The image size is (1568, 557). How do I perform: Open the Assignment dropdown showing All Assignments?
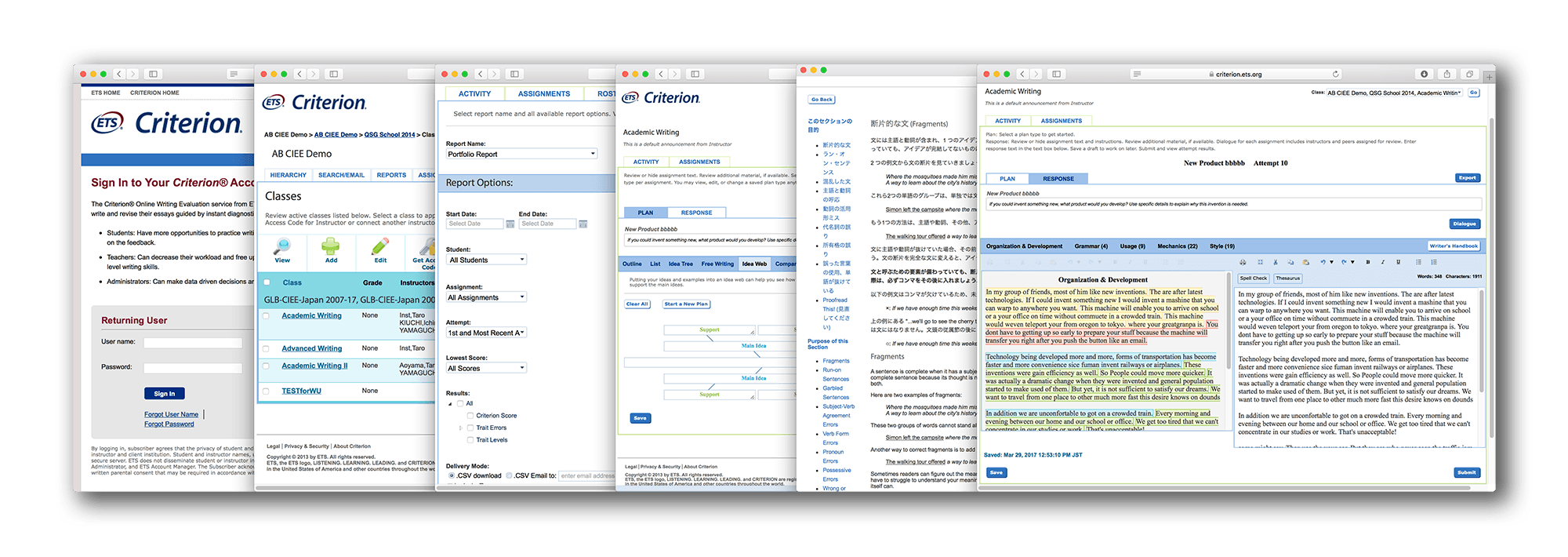(487, 297)
